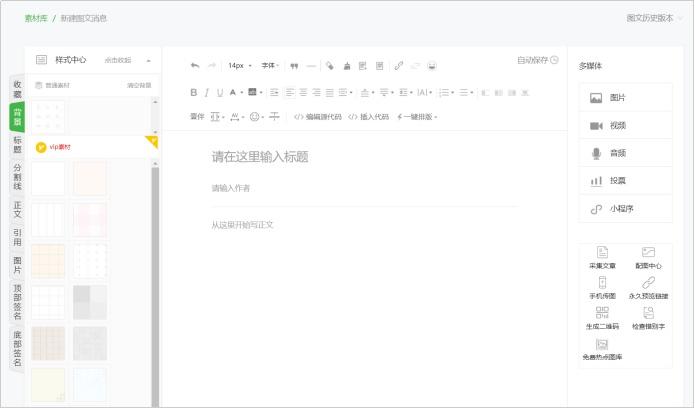The image size is (695, 409).
Task: Open the 字体 font family dropdown
Action: pos(270,66)
